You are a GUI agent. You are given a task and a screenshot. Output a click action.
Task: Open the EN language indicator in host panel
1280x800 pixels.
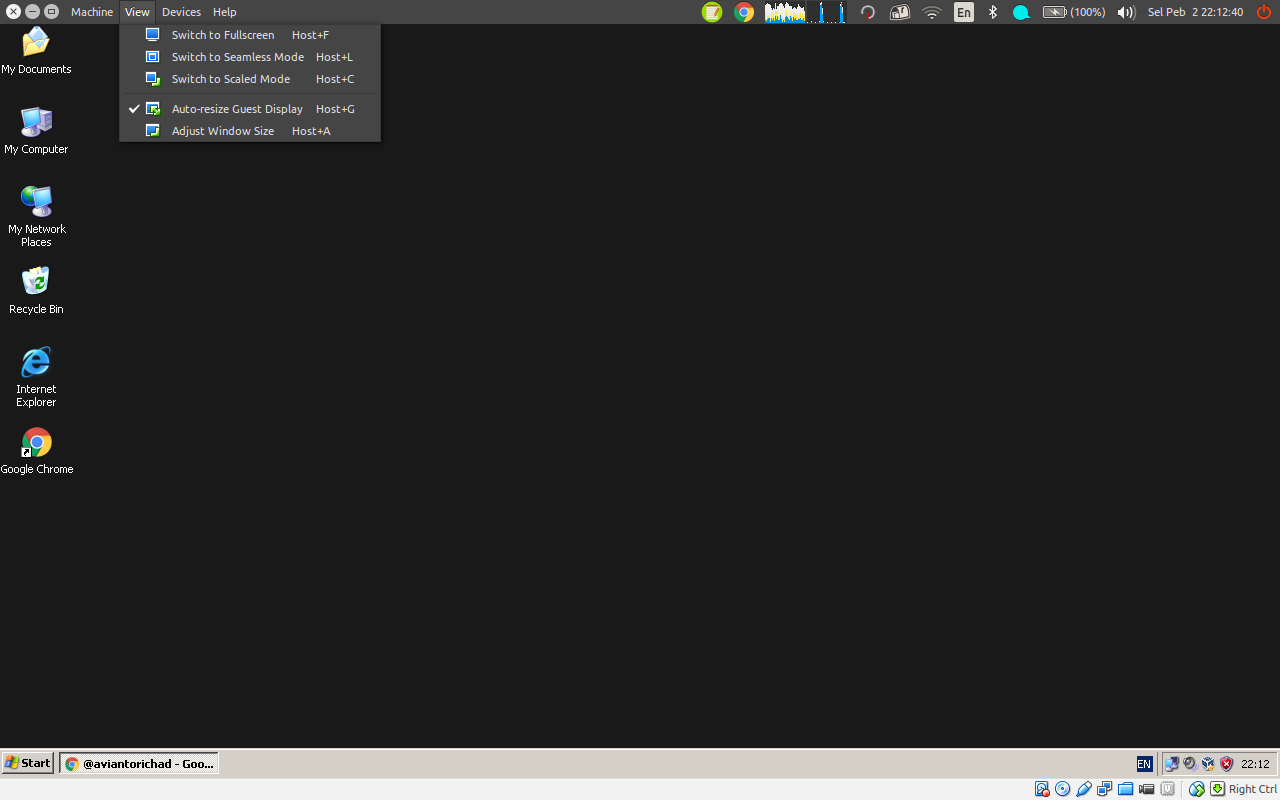point(963,12)
